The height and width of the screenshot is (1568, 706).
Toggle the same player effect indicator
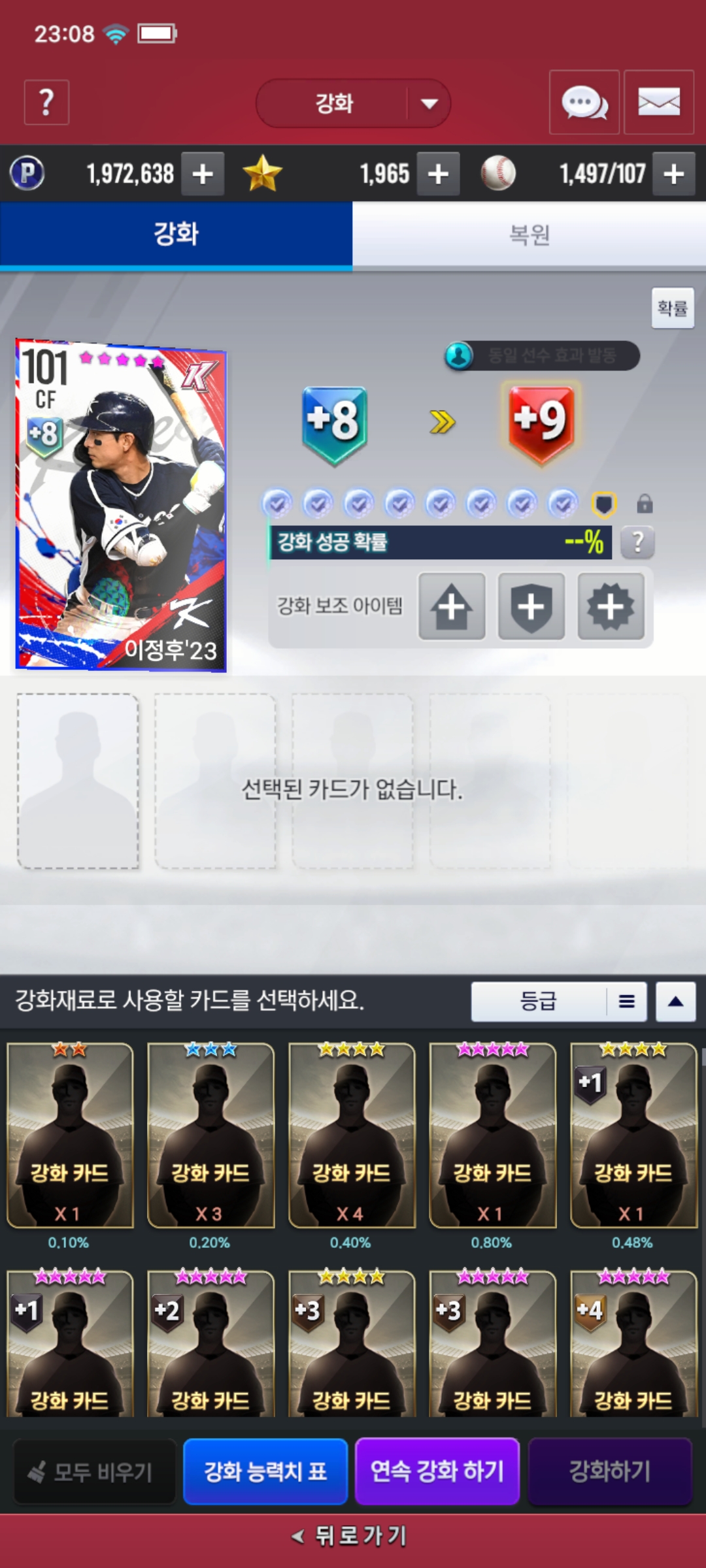(542, 356)
